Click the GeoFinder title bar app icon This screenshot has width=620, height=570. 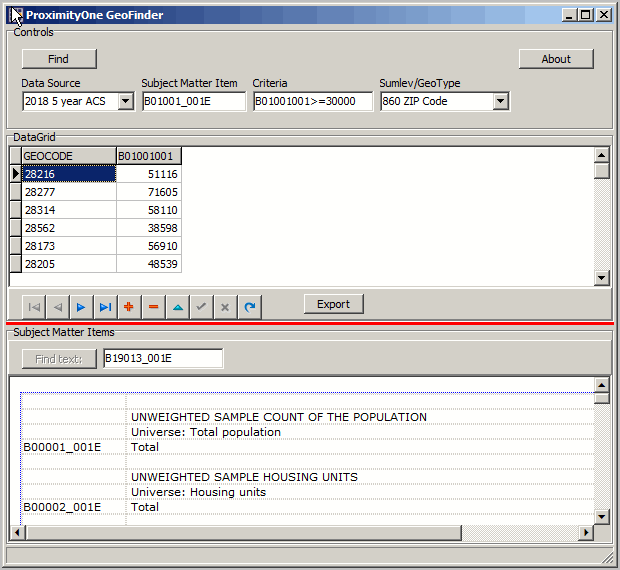pos(16,15)
